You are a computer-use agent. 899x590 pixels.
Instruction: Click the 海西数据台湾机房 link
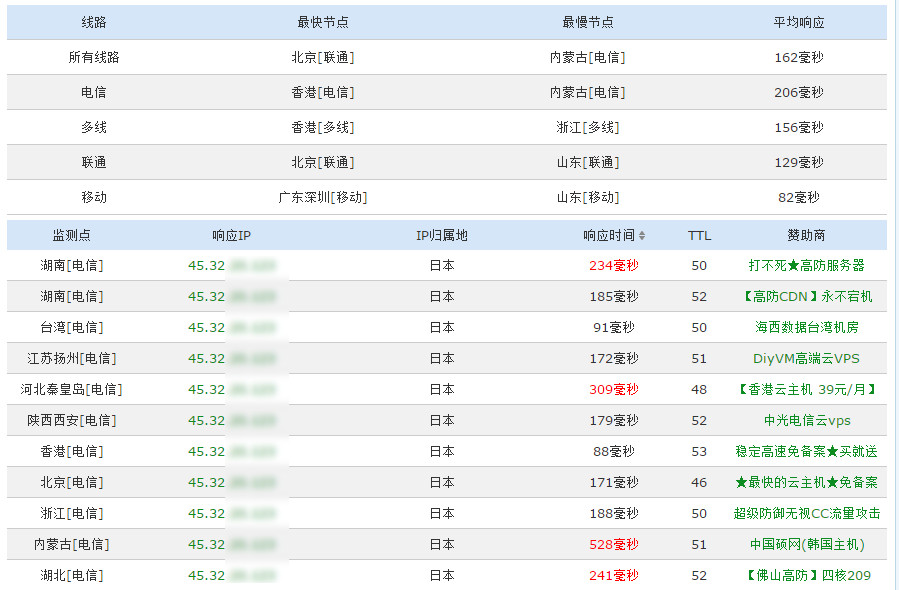click(806, 327)
